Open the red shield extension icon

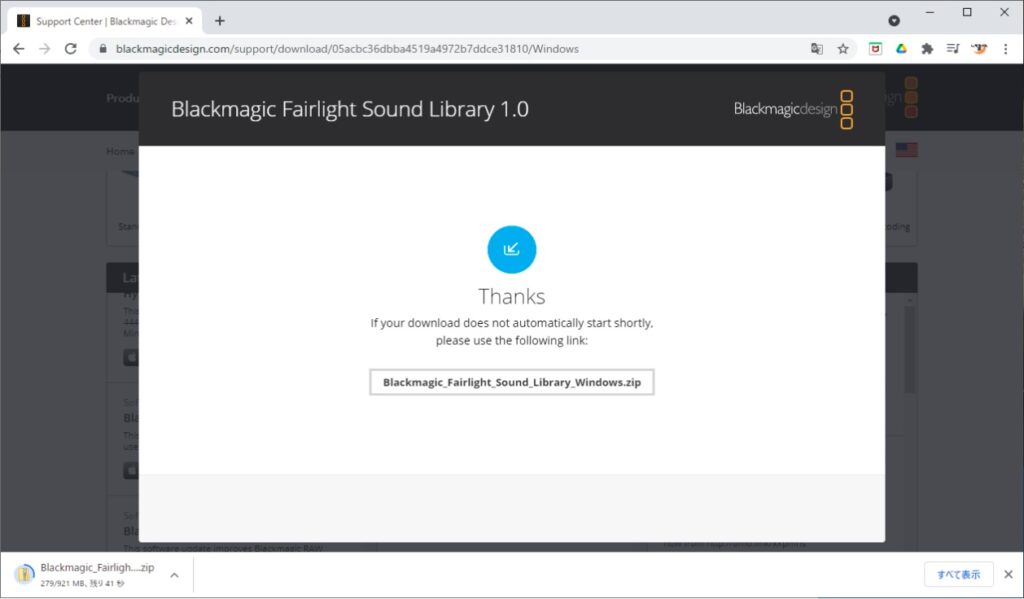tap(874, 47)
